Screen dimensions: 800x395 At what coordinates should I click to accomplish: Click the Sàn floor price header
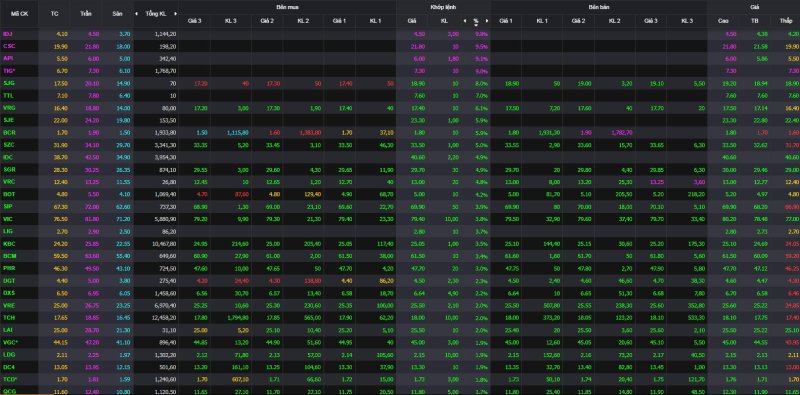(x=117, y=14)
